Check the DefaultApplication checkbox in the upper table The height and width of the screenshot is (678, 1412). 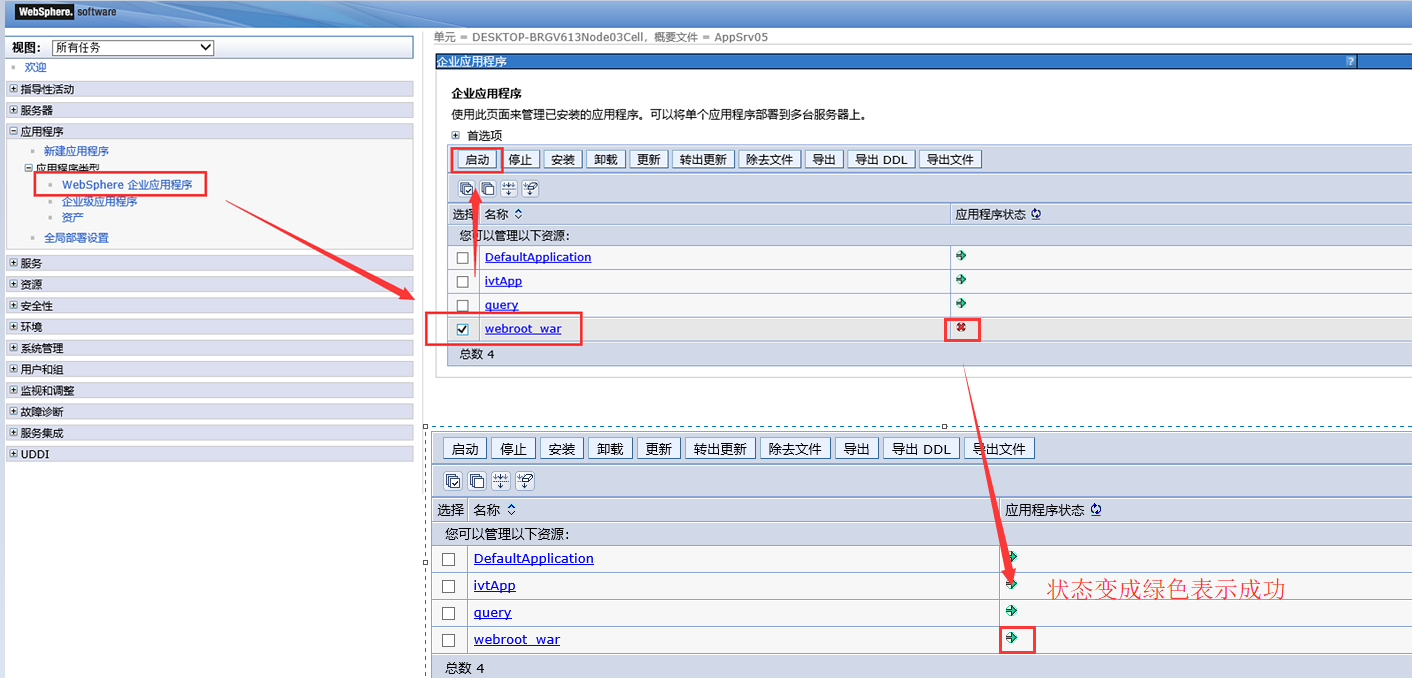[462, 258]
